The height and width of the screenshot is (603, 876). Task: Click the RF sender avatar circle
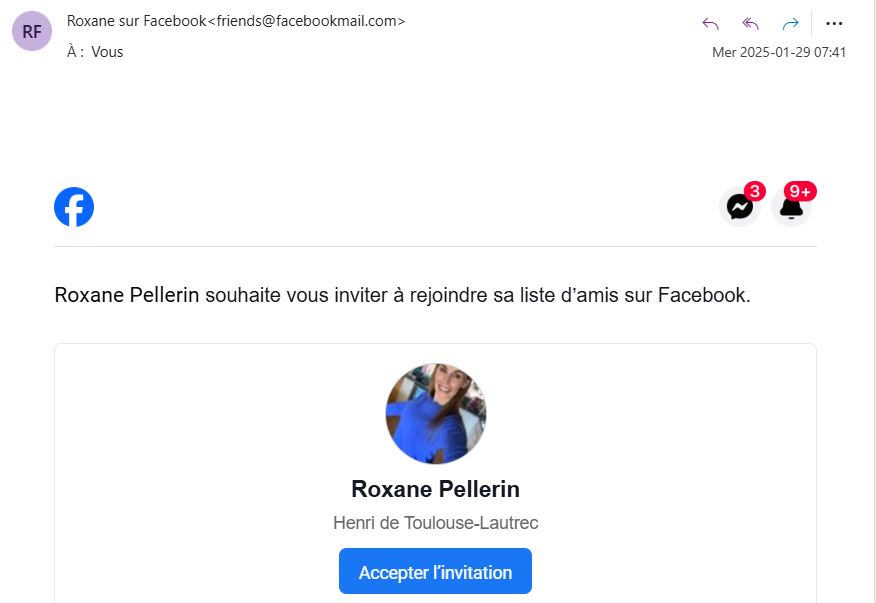[x=32, y=31]
